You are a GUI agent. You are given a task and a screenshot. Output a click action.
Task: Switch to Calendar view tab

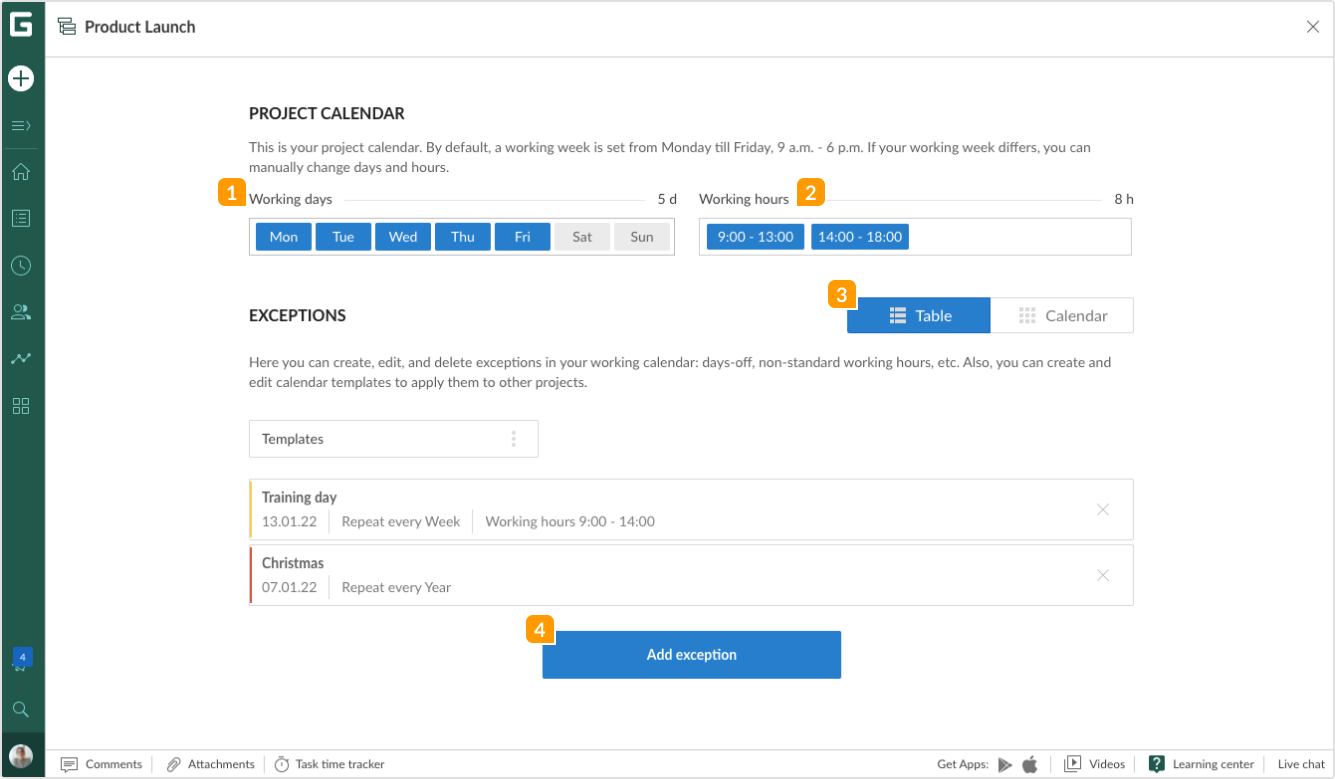click(x=1062, y=315)
